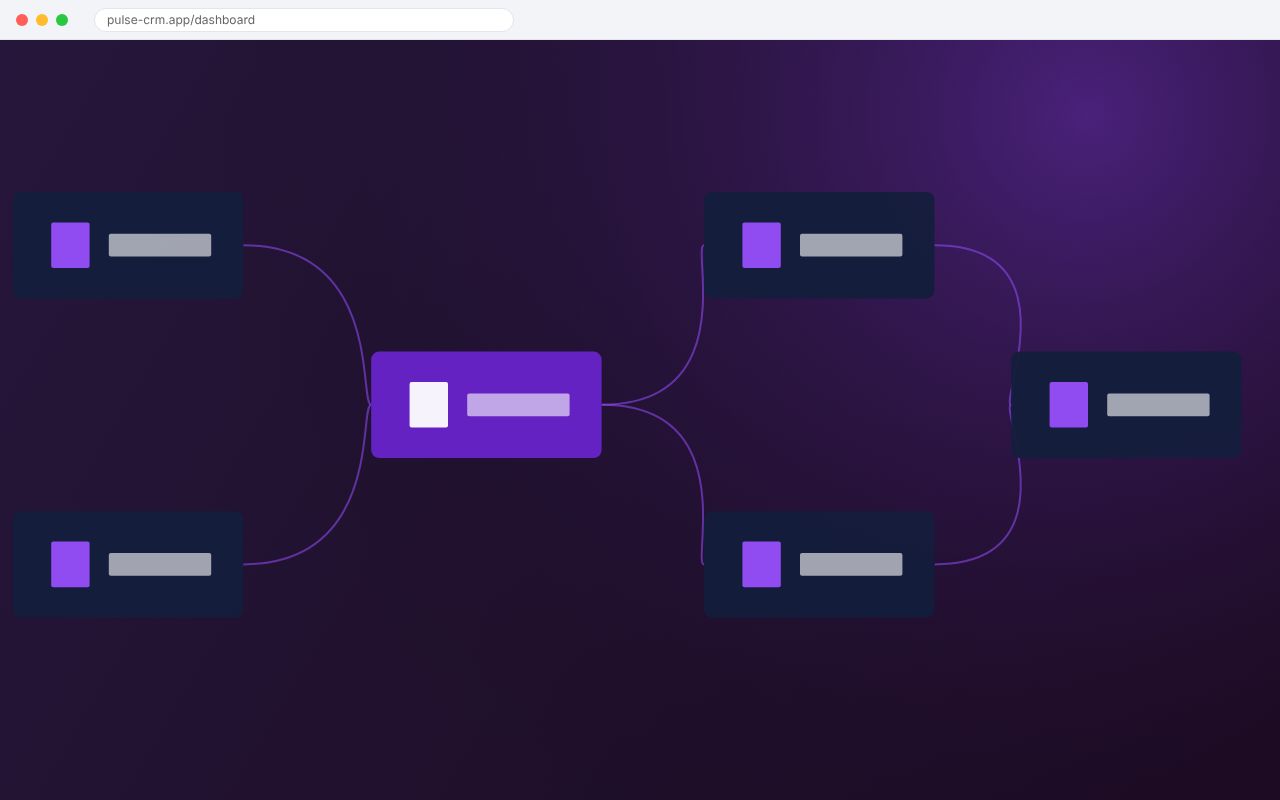1280x800 pixels.
Task: Click the label bar inside the highlighted node
Action: pos(518,404)
